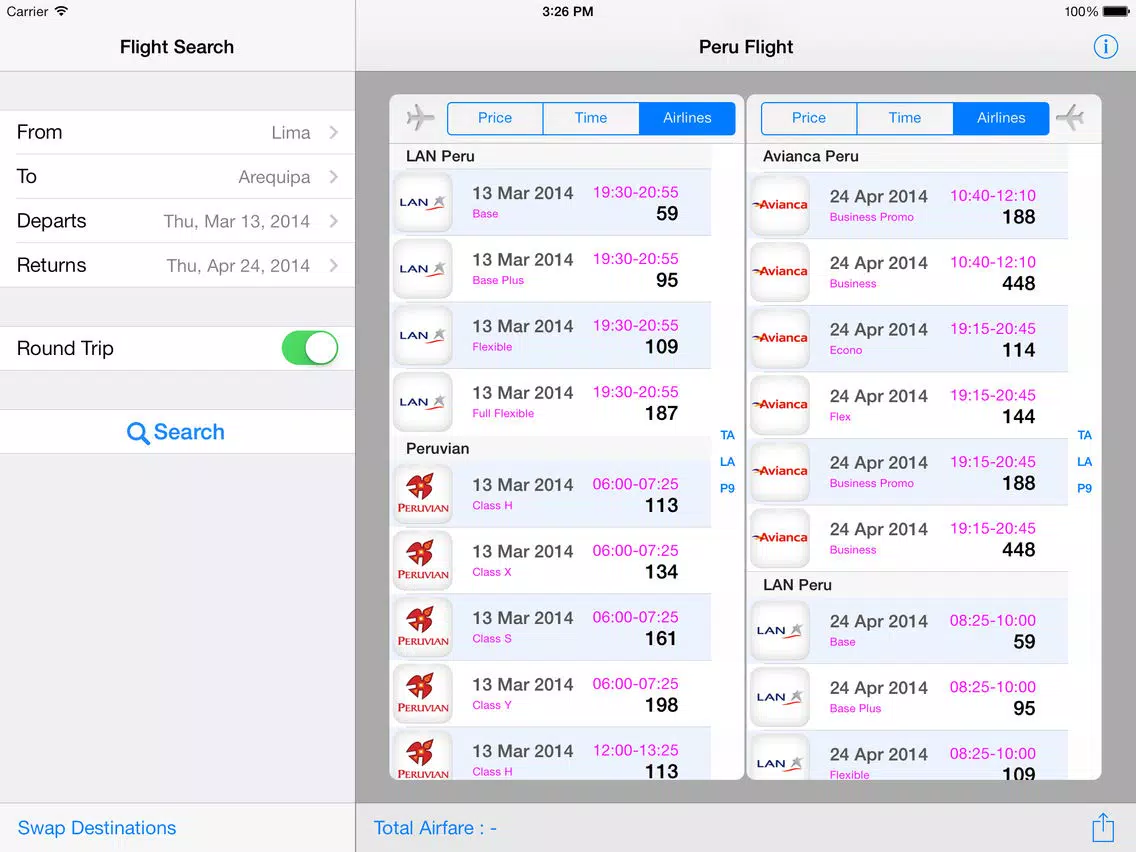Sort returning flights by Time
This screenshot has width=1136, height=852.
click(904, 118)
